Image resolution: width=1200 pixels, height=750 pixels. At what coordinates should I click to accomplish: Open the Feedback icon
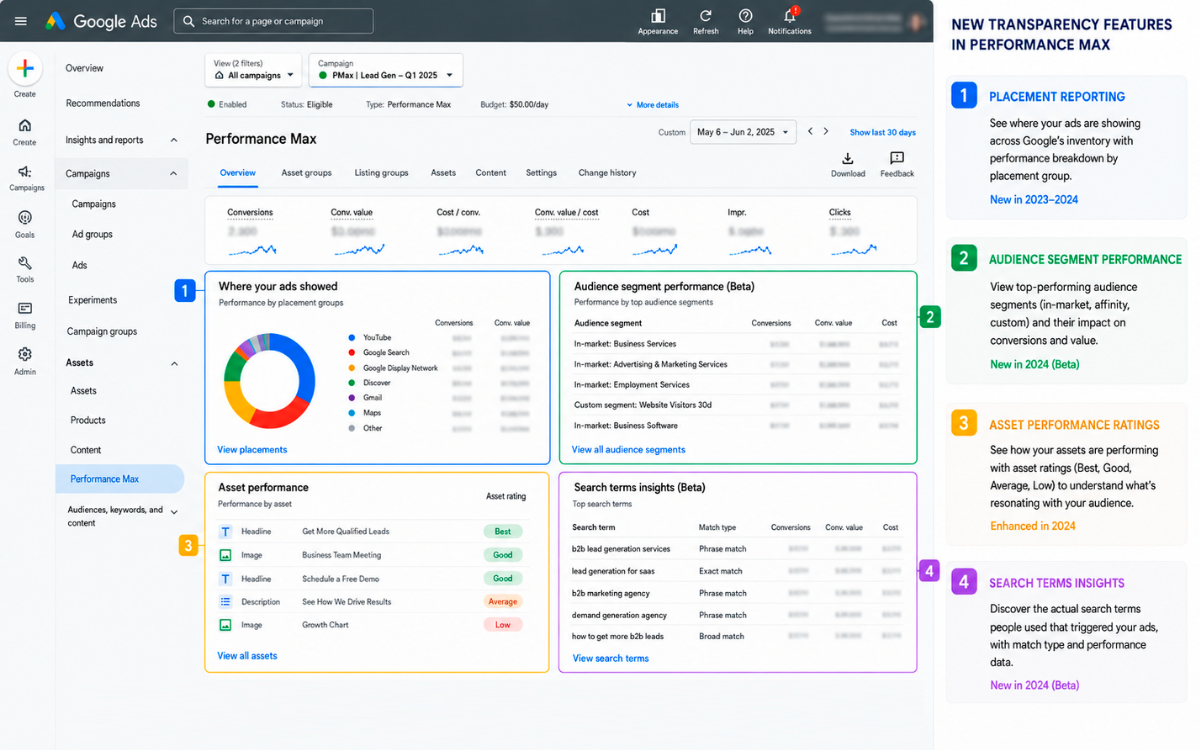tap(897, 159)
